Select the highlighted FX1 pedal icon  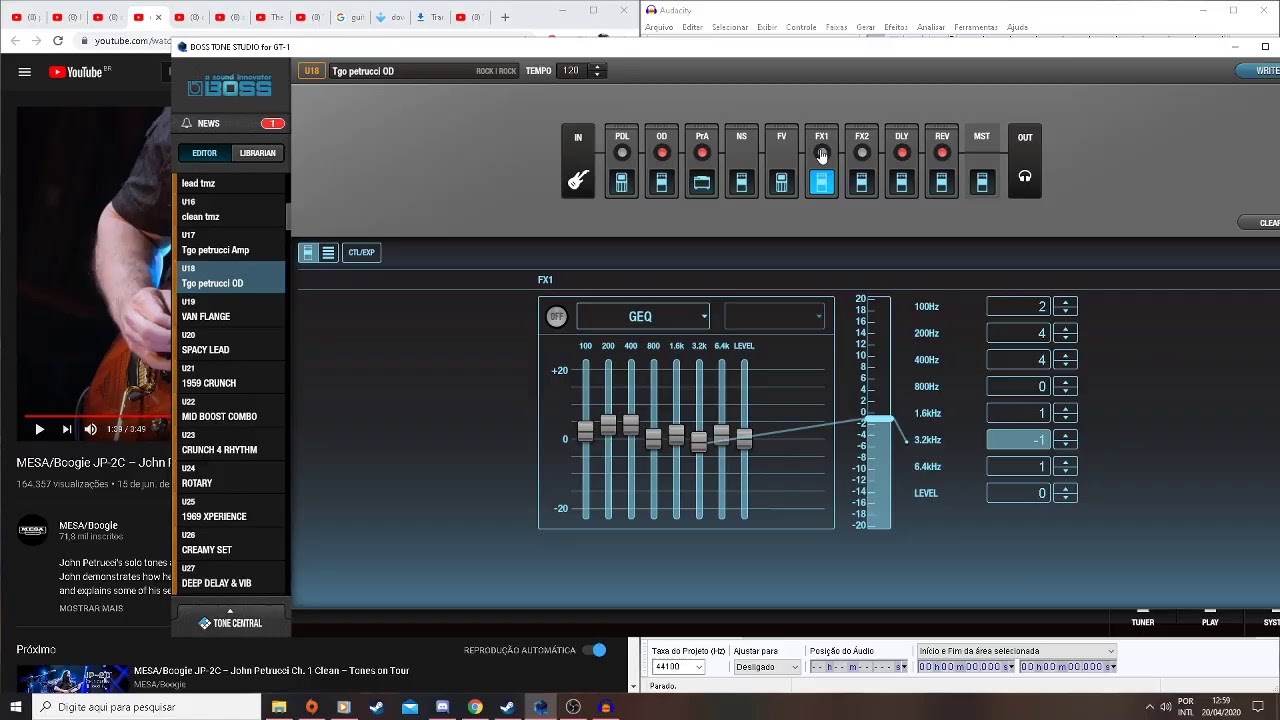821,182
